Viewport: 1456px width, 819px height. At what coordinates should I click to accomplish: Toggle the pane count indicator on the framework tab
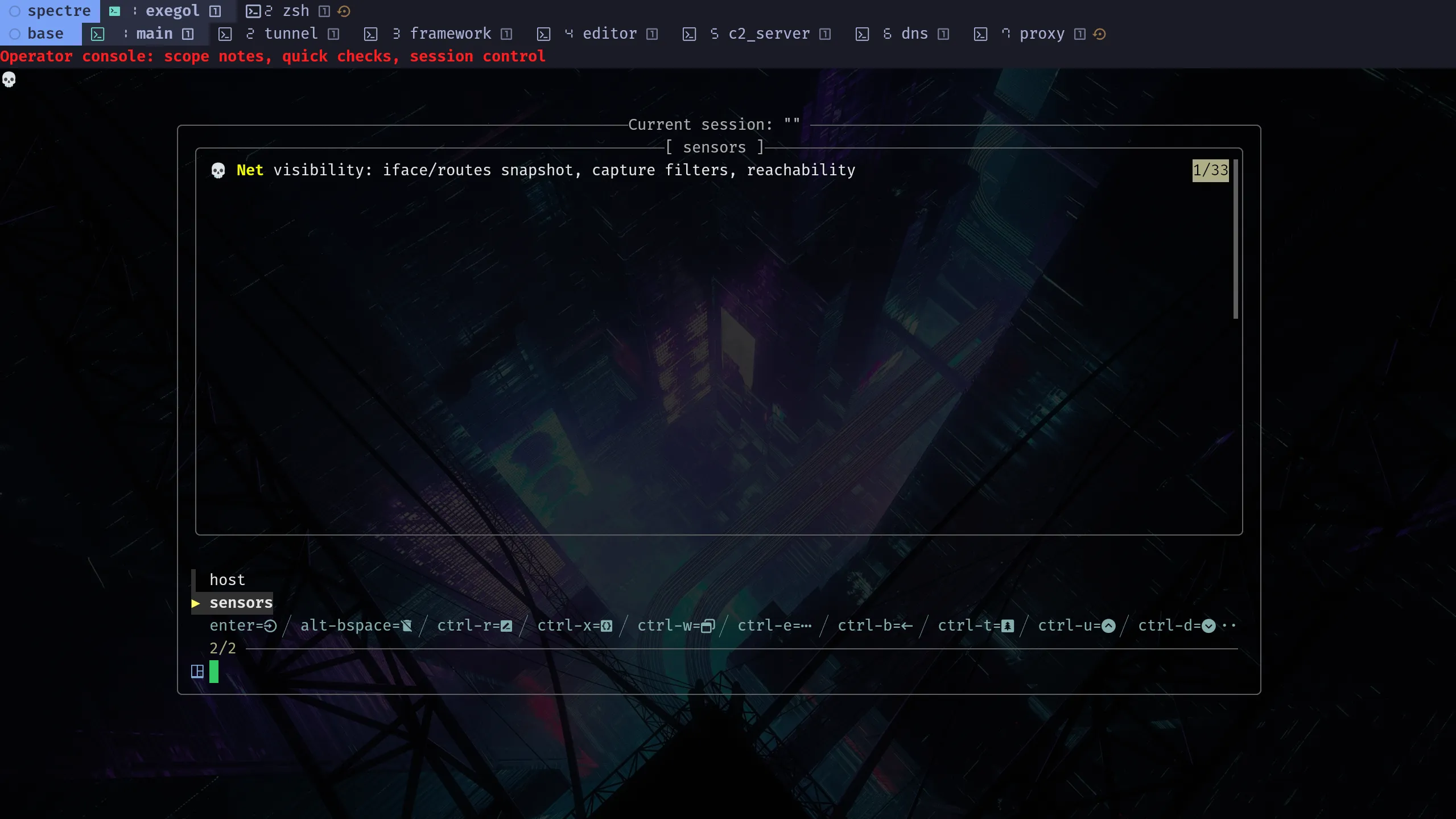[x=506, y=34]
